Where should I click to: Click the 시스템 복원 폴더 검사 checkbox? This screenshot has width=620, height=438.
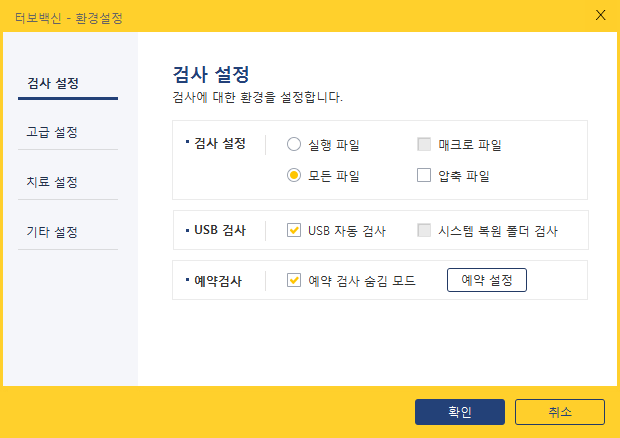pyautogui.click(x=424, y=231)
